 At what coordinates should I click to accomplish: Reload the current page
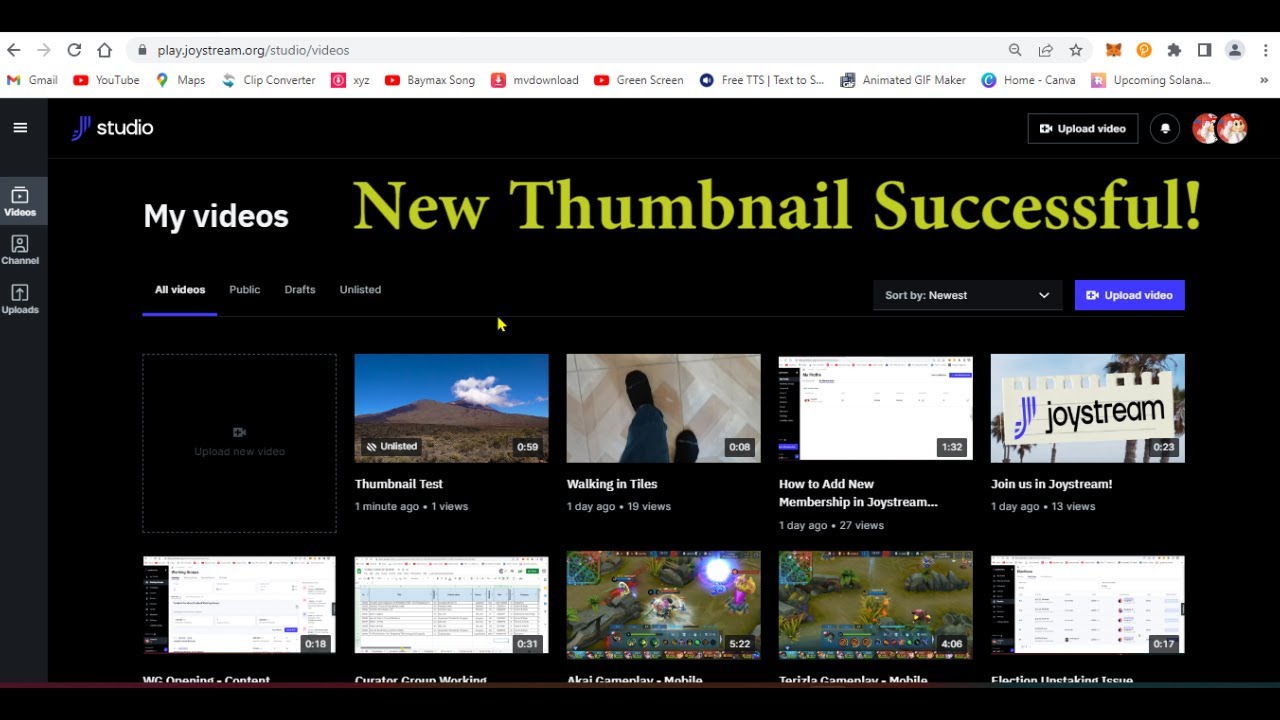[74, 50]
